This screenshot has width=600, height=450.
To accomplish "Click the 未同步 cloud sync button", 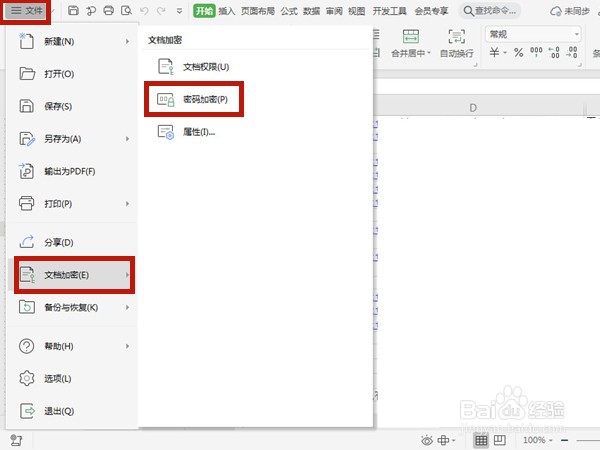I will (x=569, y=11).
